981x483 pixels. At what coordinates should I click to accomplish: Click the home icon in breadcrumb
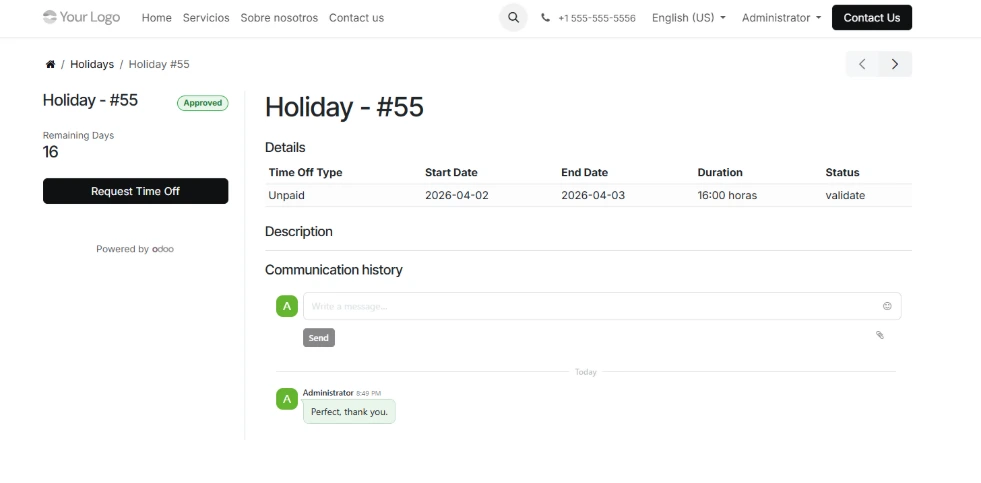50,64
